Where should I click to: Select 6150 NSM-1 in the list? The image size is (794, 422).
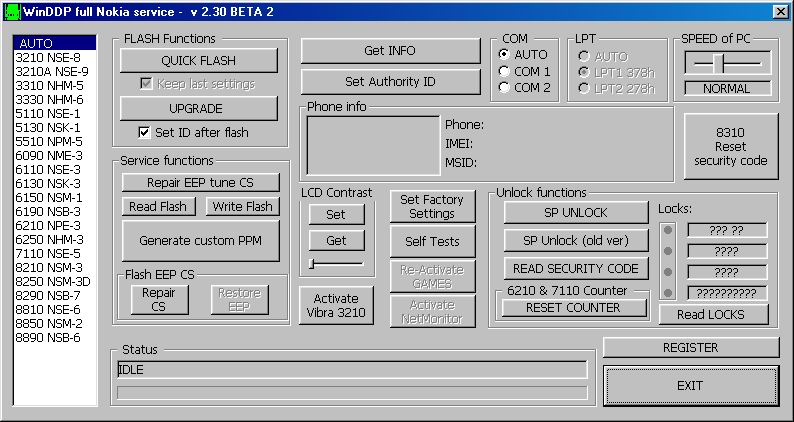(55, 198)
